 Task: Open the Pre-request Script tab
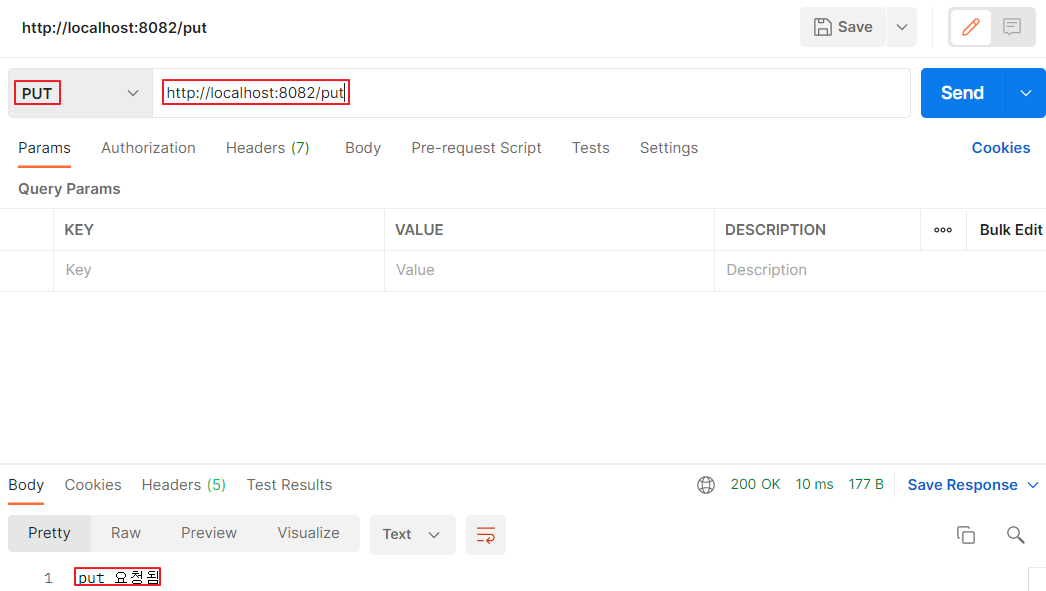476,148
